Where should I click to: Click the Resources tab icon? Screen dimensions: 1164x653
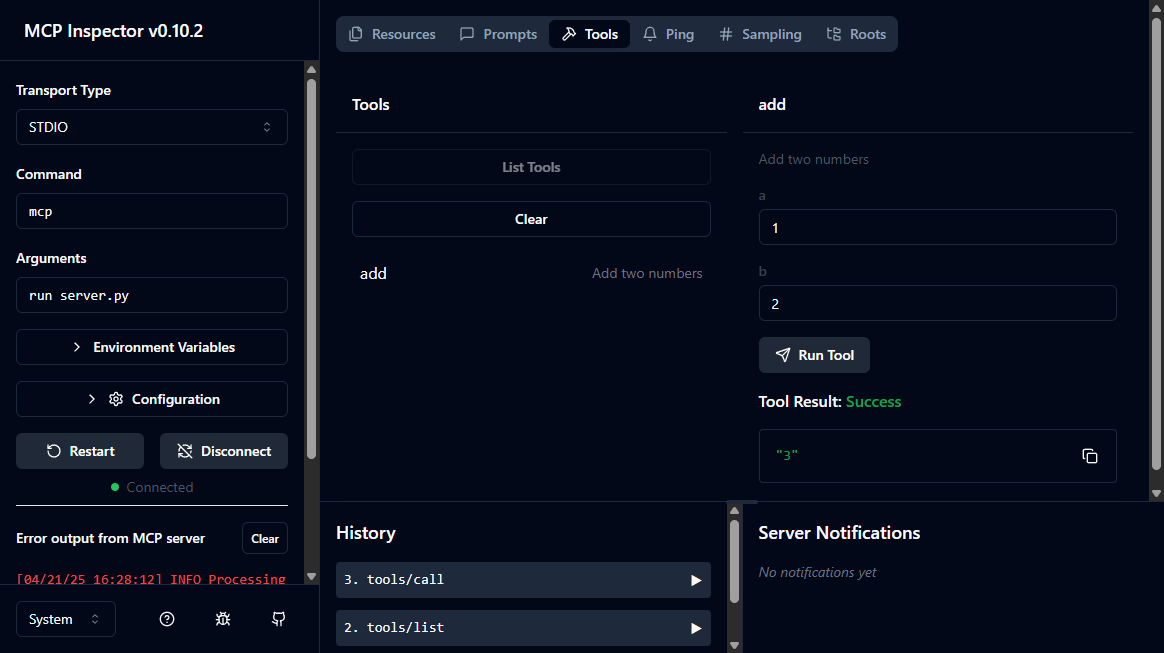tap(355, 33)
